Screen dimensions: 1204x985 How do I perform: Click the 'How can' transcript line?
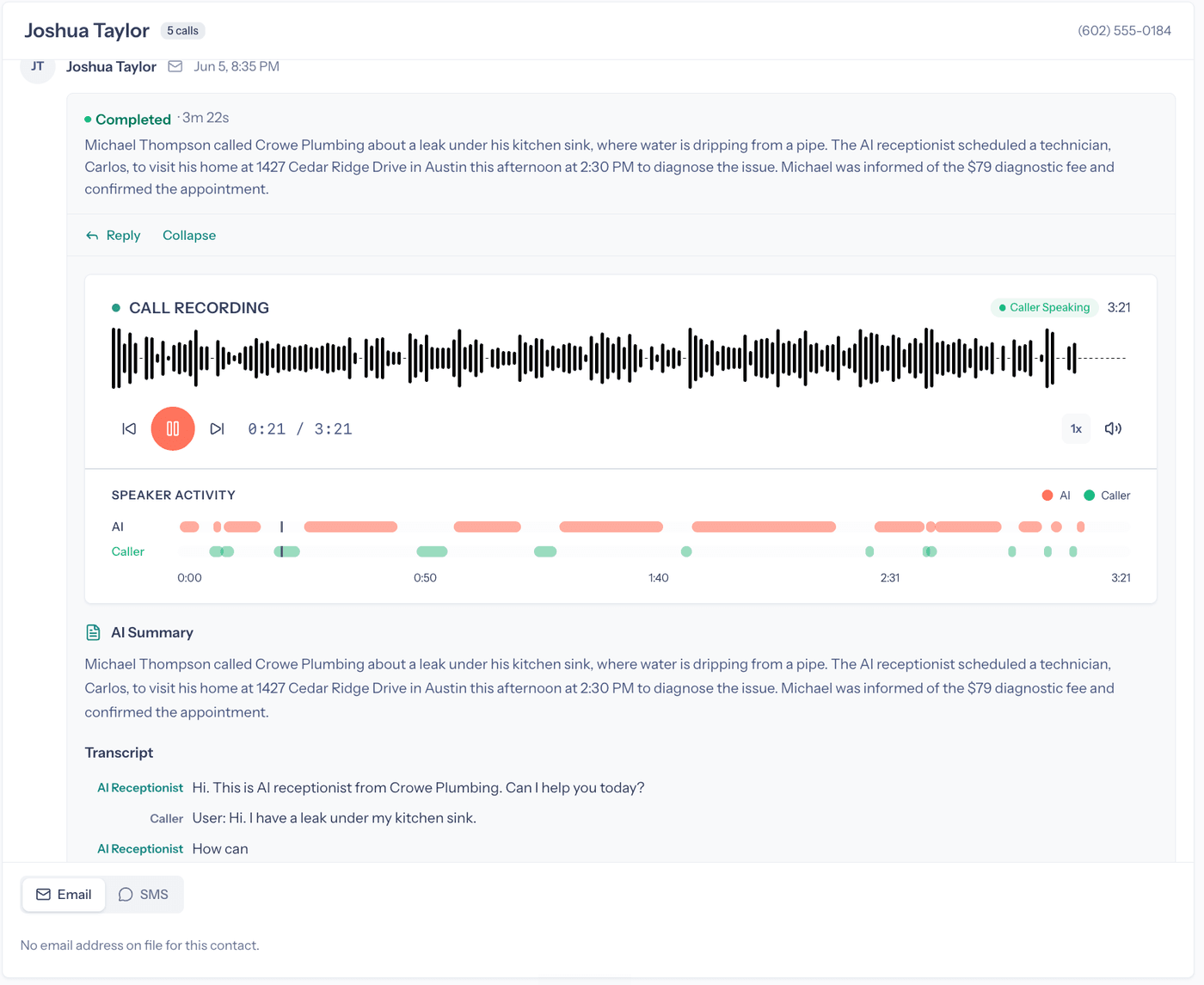[220, 849]
